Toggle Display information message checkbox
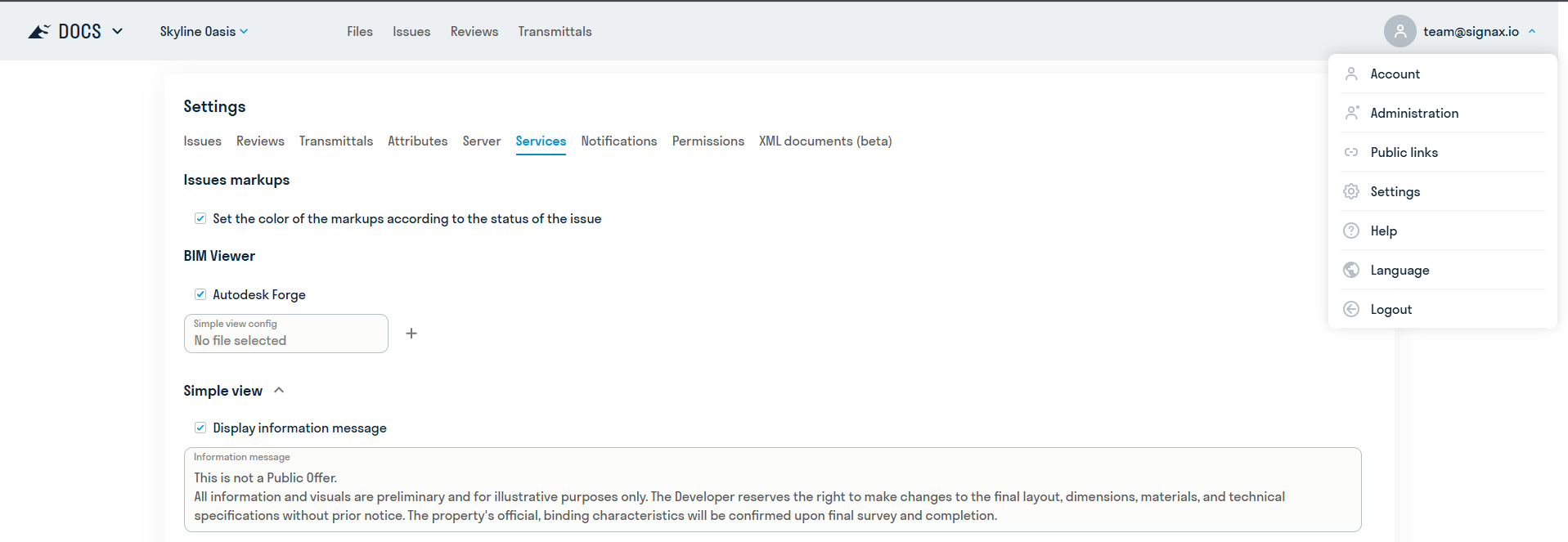Viewport: 1568px width, 542px height. coord(200,428)
